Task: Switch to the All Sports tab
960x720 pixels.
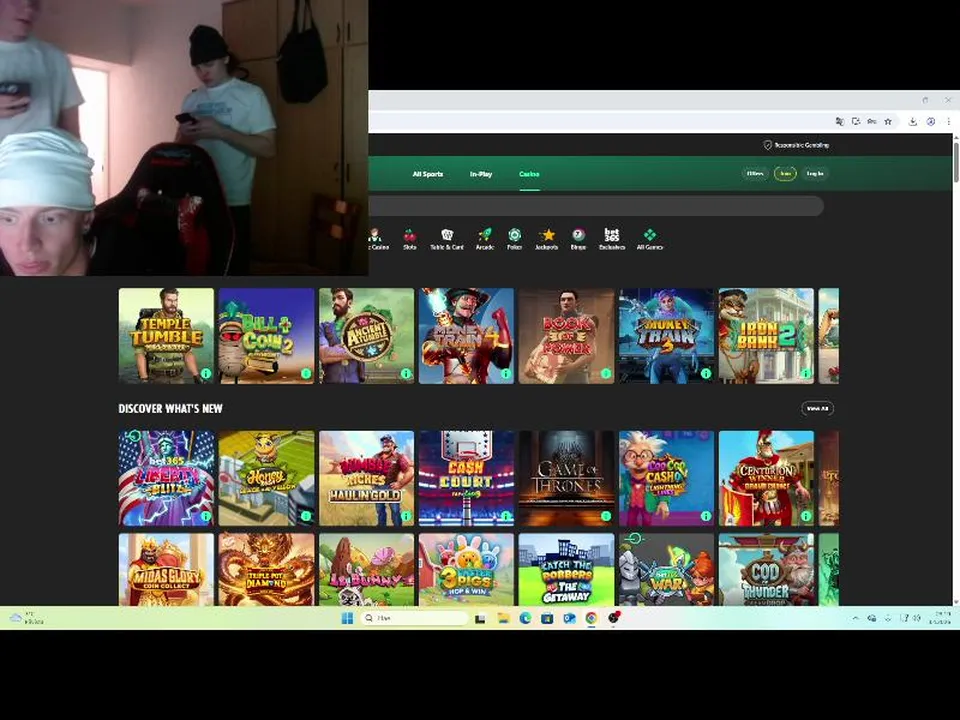Action: 427,174
